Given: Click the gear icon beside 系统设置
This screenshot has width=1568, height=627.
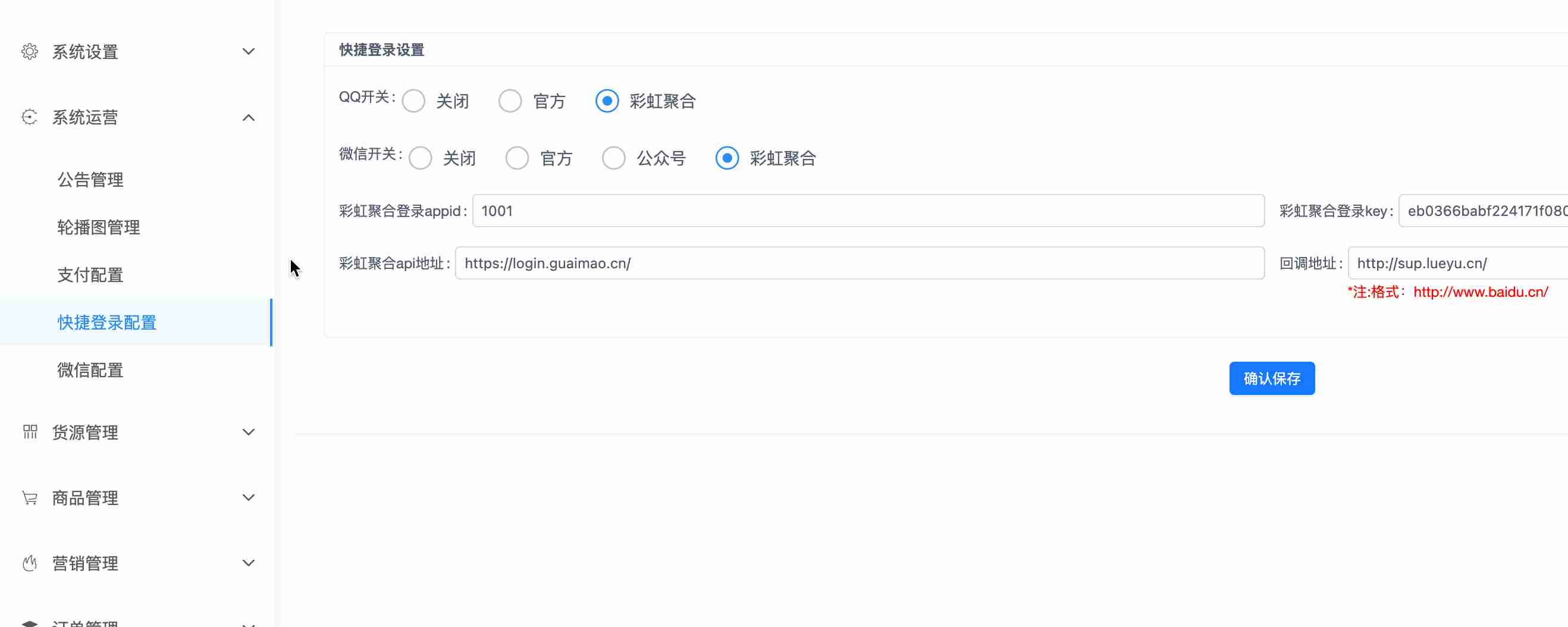Looking at the screenshot, I should [x=29, y=52].
